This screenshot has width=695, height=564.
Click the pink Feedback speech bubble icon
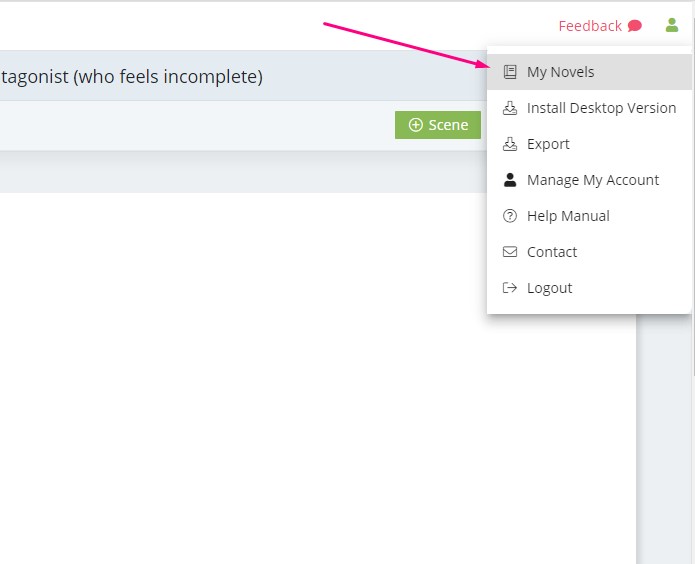tap(635, 26)
